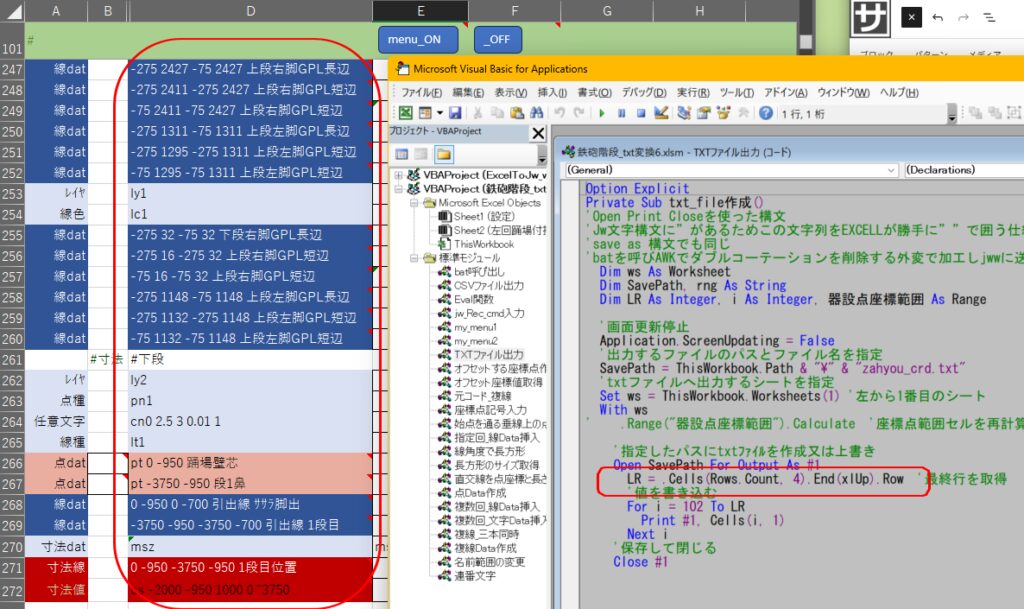Image resolution: width=1024 pixels, height=609 pixels.
Task: Collapse the Microsoft Excel Objects folder
Action: (413, 202)
